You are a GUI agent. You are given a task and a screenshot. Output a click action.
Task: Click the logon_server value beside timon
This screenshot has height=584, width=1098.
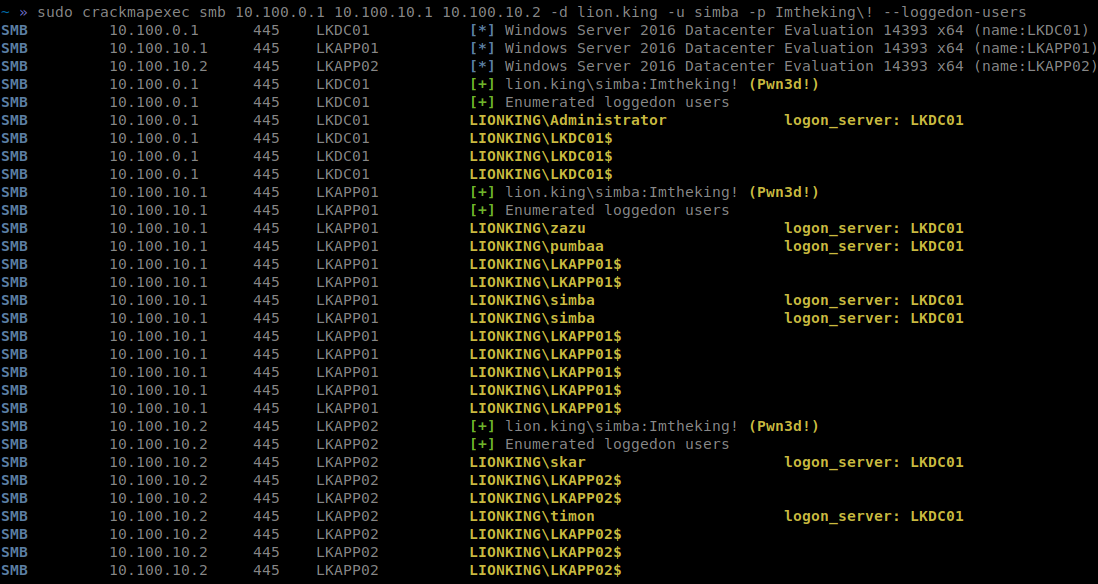(936, 516)
